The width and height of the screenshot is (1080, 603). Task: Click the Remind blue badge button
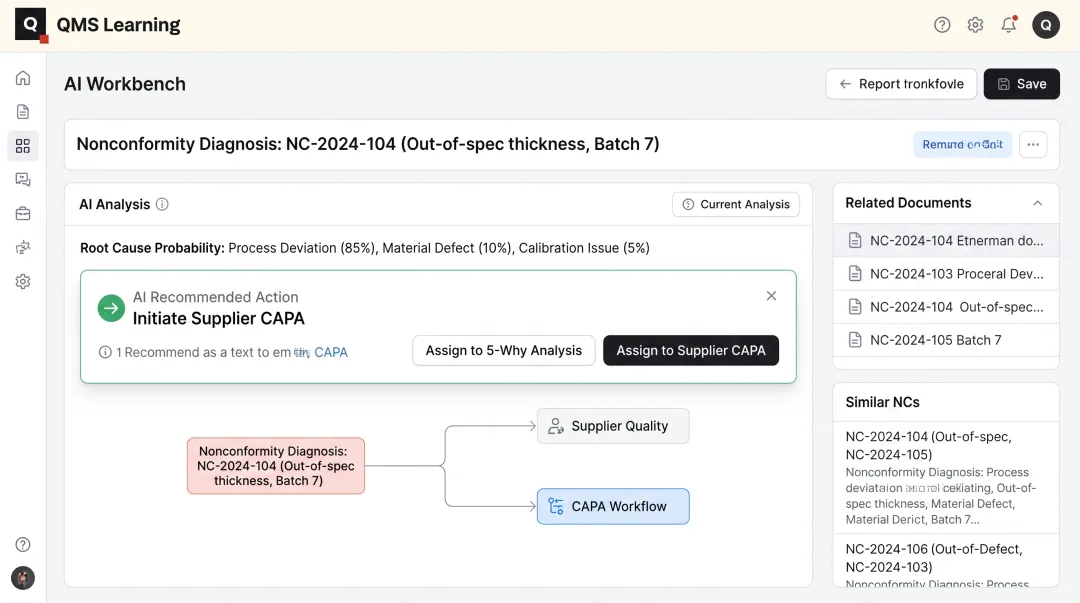(962, 145)
